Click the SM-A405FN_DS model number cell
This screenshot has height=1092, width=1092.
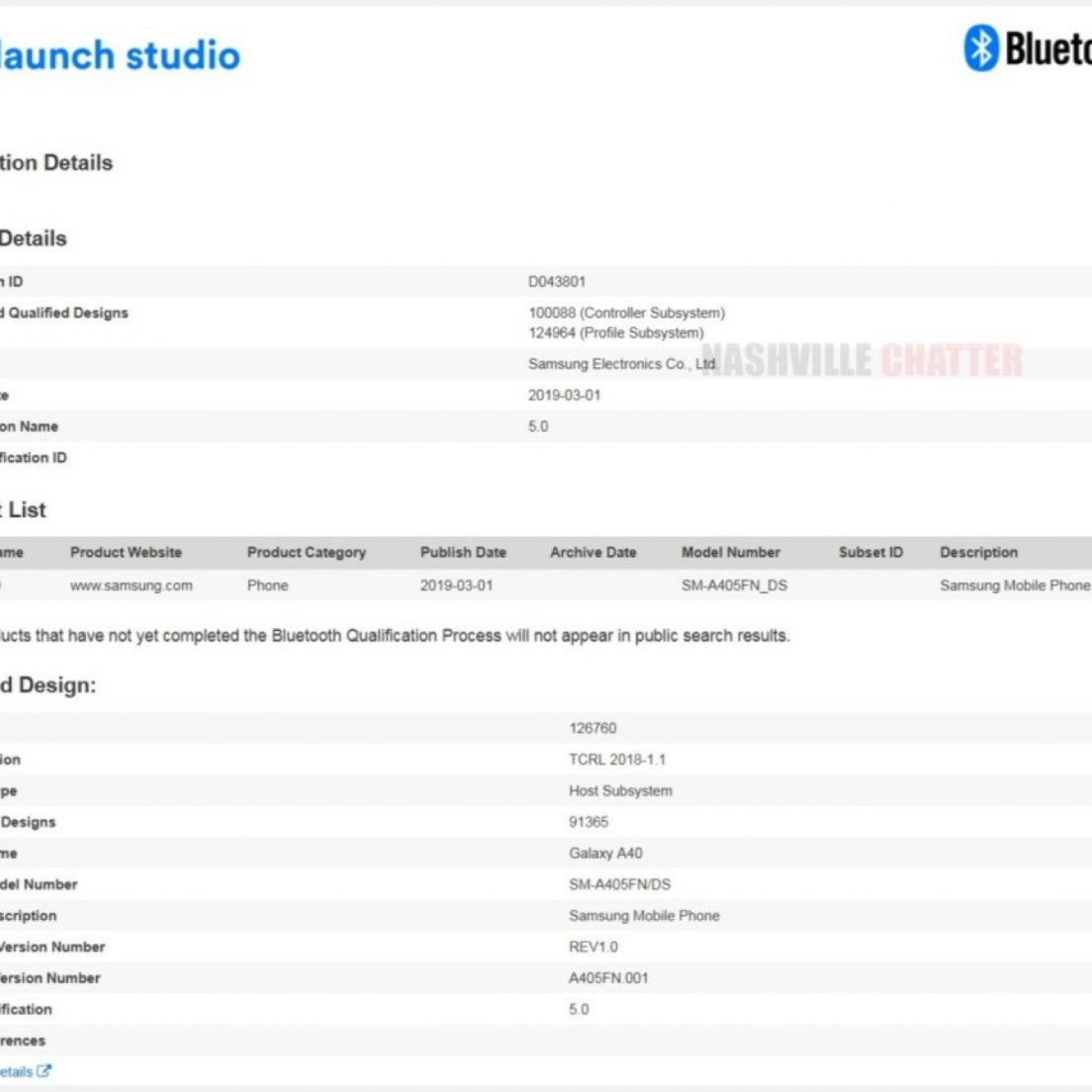point(734,586)
